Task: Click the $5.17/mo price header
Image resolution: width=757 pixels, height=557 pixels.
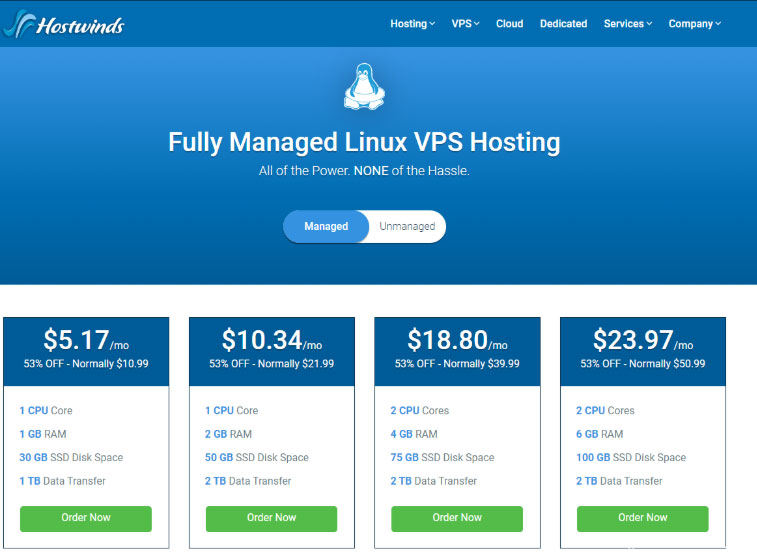Action: pyautogui.click(x=86, y=342)
